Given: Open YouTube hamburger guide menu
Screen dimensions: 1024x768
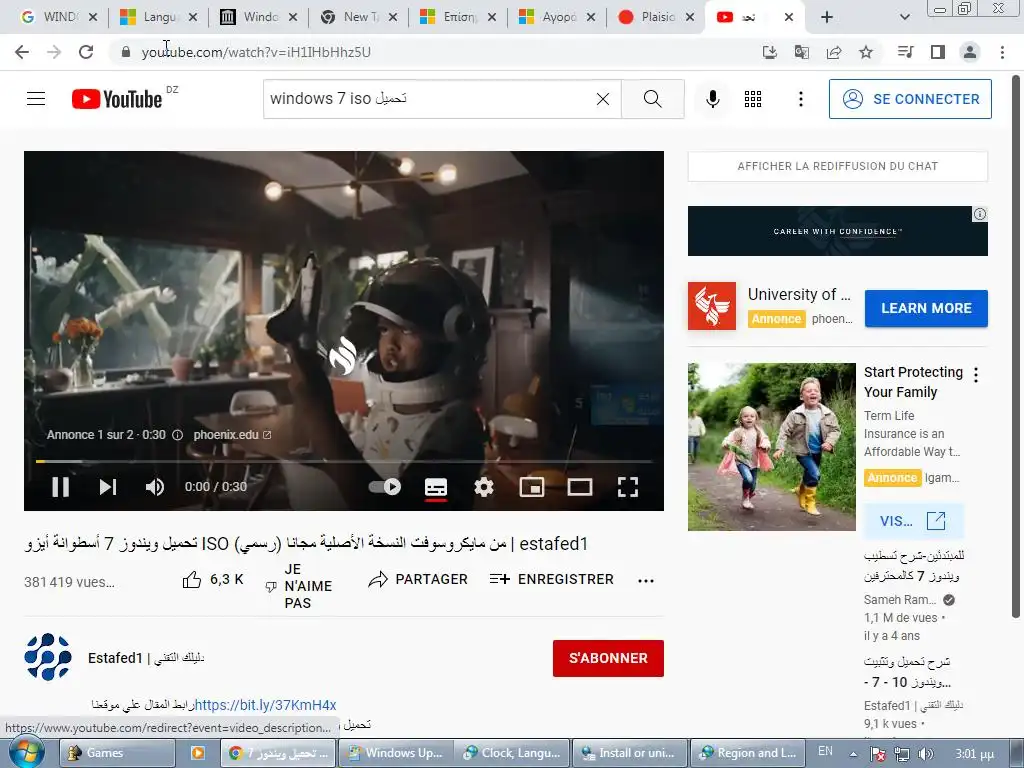Looking at the screenshot, I should (36, 99).
